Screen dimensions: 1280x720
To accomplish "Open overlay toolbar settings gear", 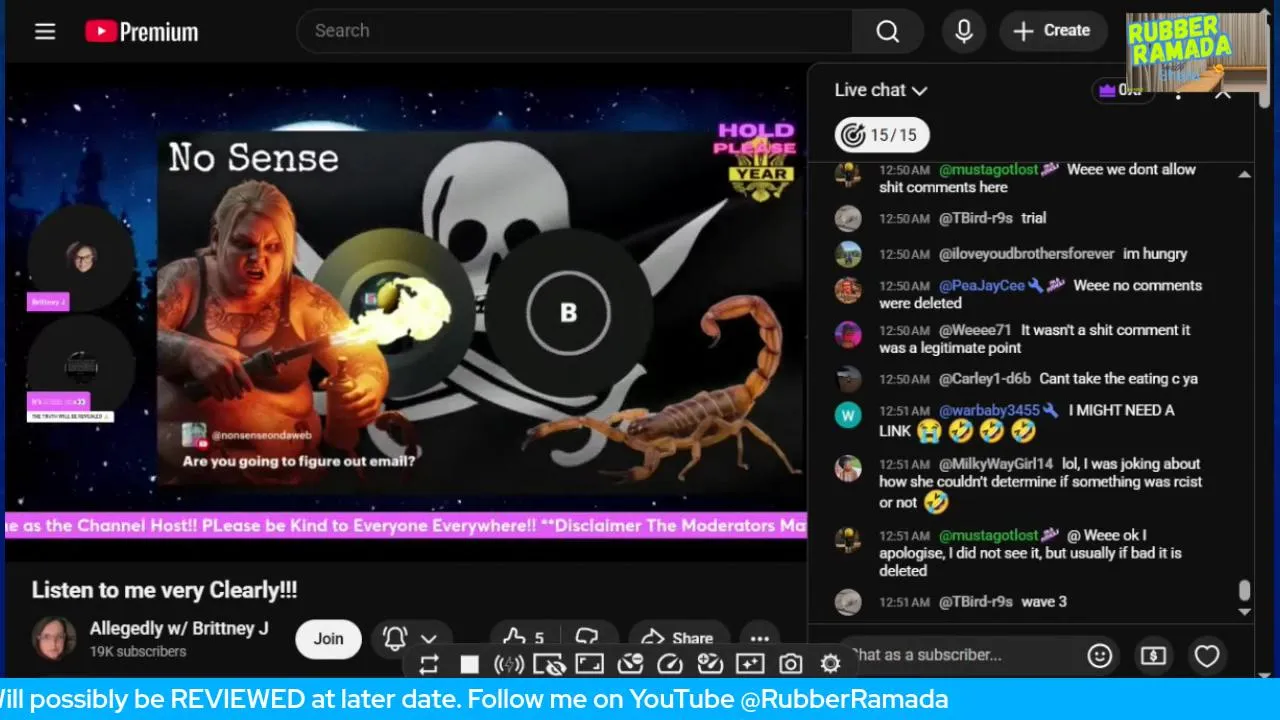I will pos(830,664).
